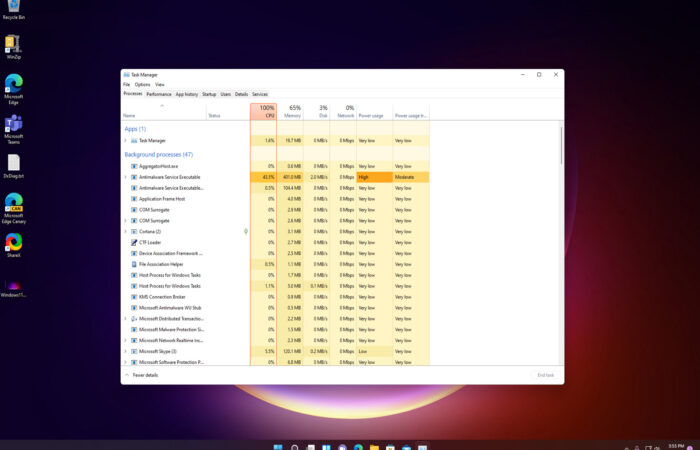The width and height of the screenshot is (700, 450).
Task: Switch to the Startup tab
Action: tap(209, 94)
